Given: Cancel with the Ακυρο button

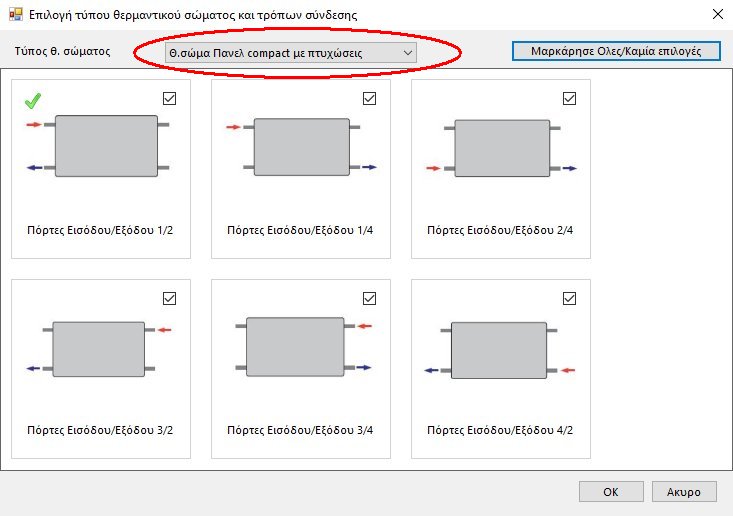Looking at the screenshot, I should (x=684, y=492).
